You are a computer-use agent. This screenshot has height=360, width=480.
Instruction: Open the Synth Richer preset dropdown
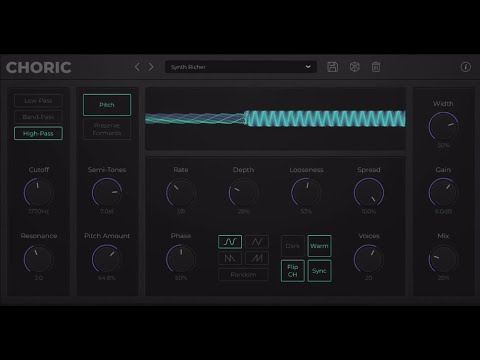click(241, 67)
